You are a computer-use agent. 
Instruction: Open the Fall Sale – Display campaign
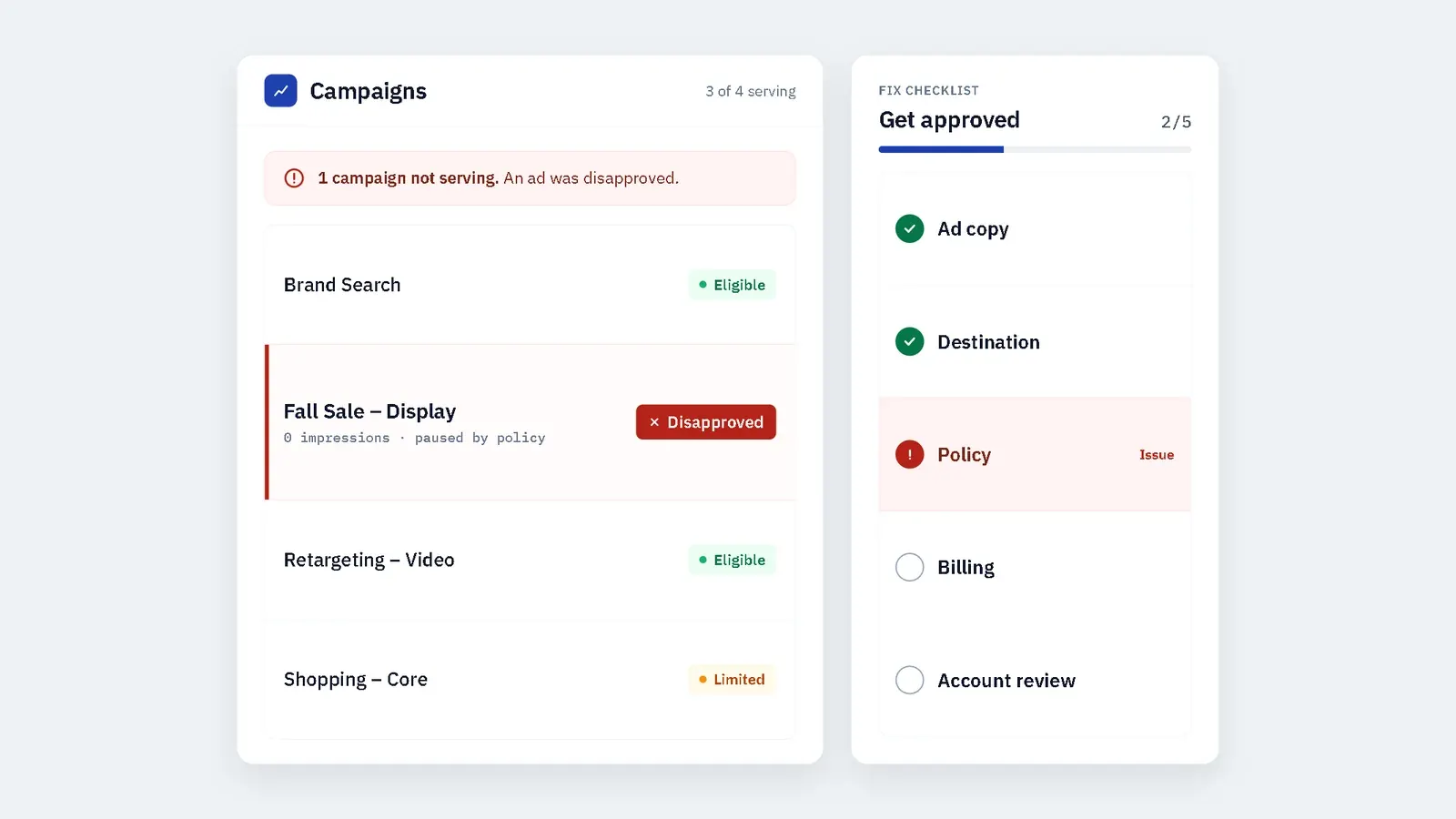(x=530, y=422)
